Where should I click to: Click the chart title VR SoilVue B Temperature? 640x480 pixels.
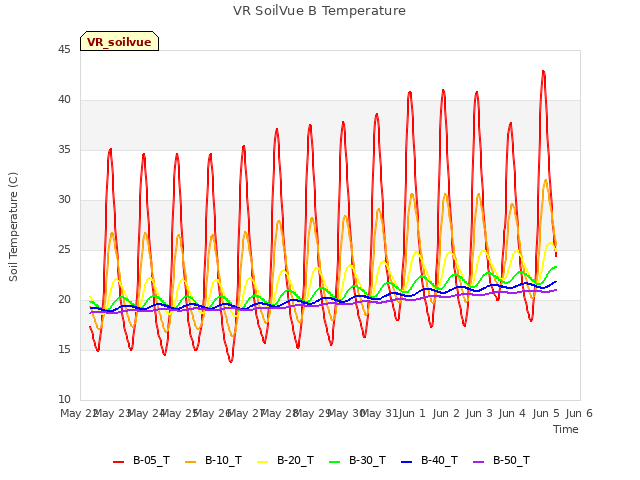[x=319, y=11]
